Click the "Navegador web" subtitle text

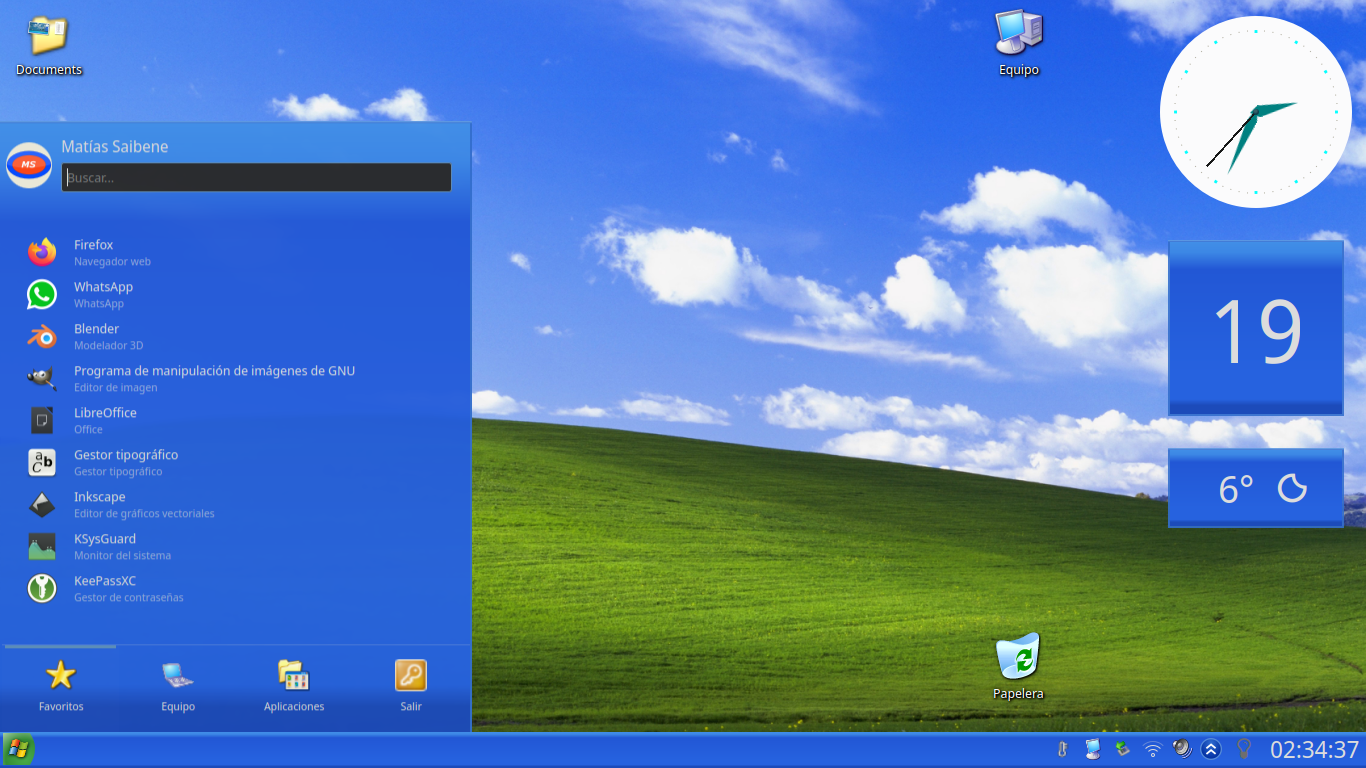[x=112, y=262]
